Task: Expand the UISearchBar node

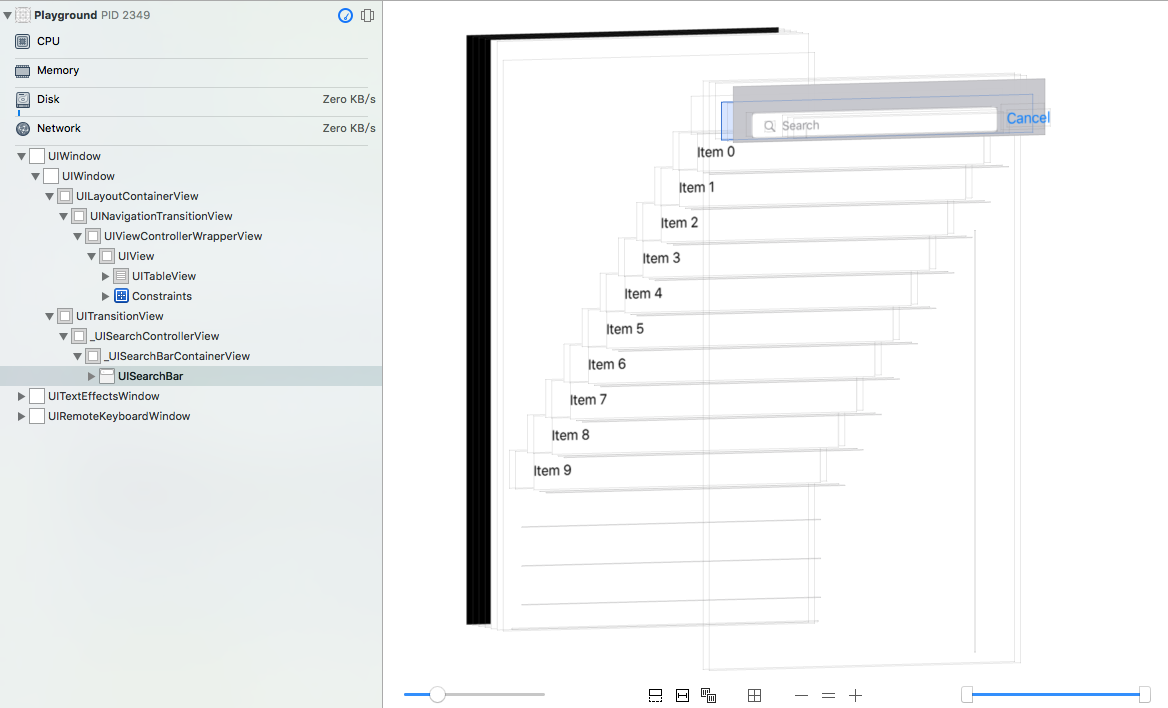Action: coord(92,376)
